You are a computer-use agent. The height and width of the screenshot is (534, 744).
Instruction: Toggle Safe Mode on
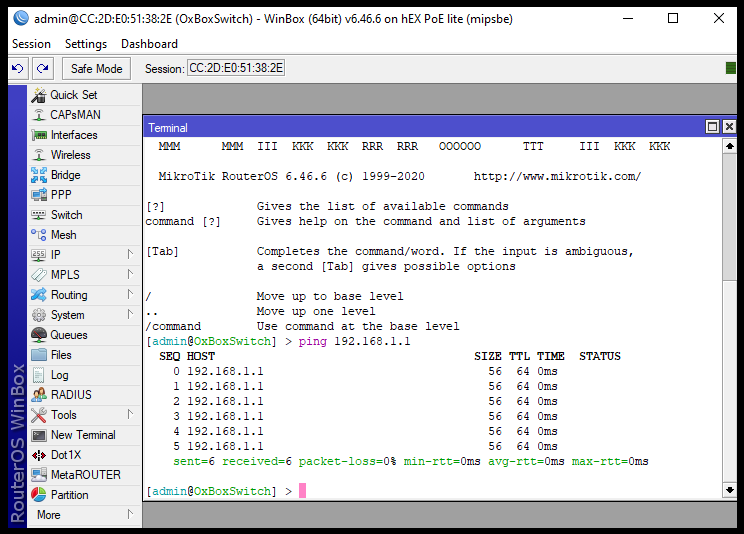click(x=96, y=69)
